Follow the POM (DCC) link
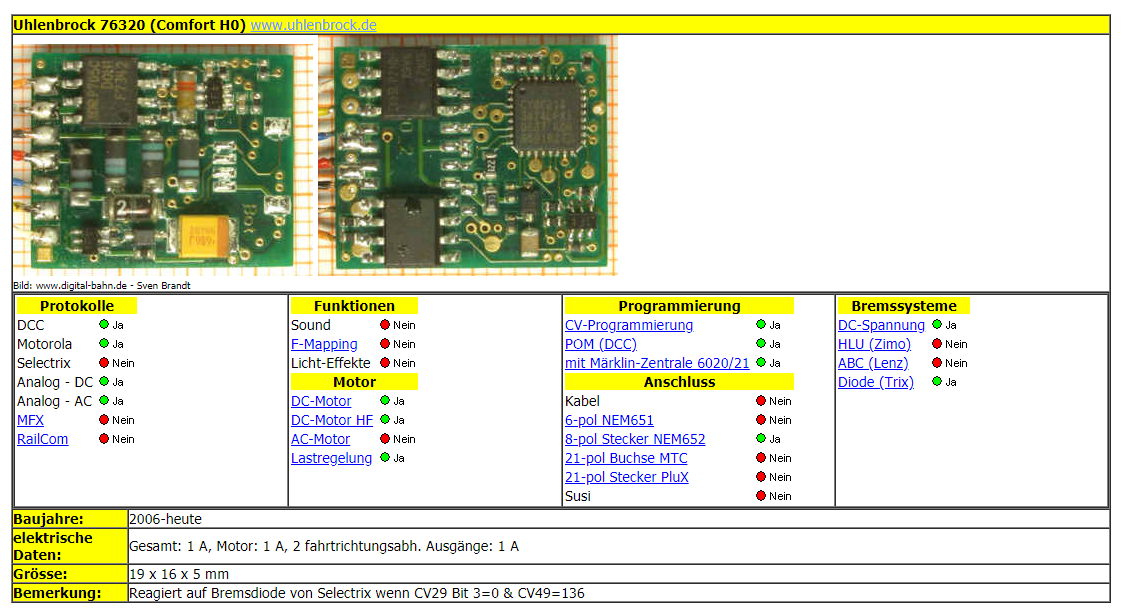 pos(601,344)
